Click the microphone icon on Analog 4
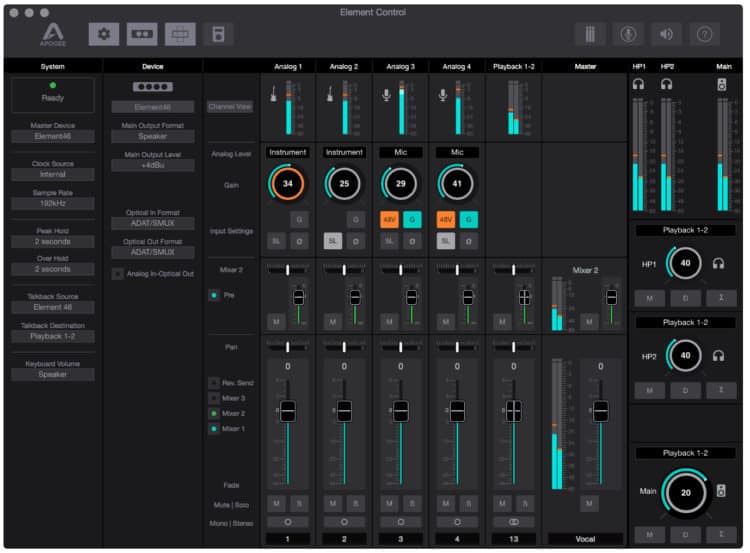The image size is (750, 553). point(443,95)
